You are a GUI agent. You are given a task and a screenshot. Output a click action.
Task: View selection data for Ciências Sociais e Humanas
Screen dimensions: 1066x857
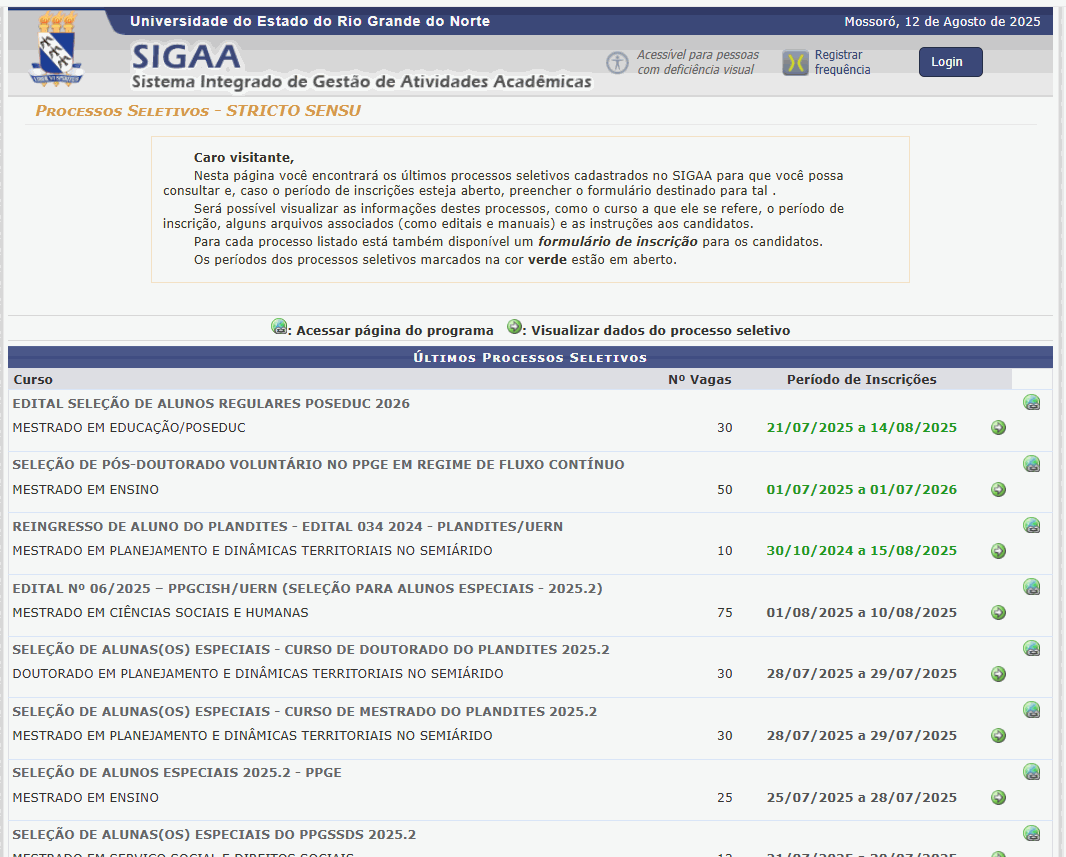pos(998,613)
